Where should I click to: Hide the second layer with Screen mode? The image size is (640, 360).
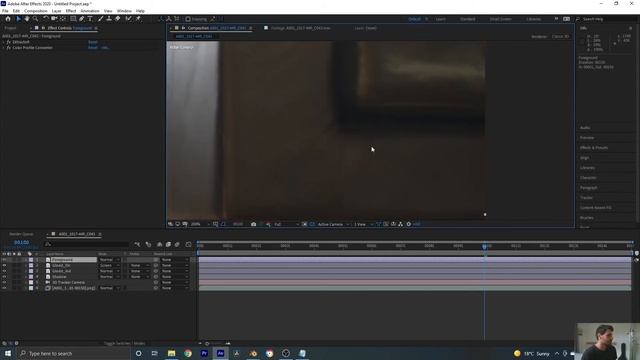(x=4, y=265)
